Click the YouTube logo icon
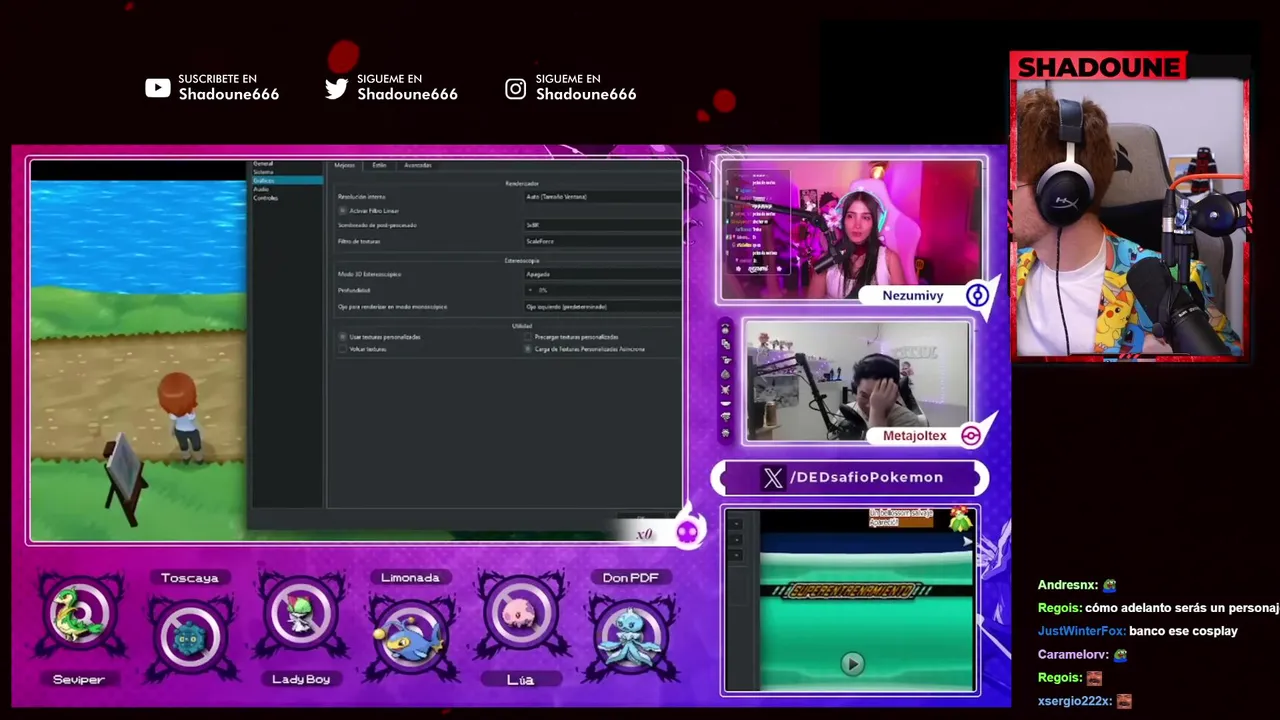The width and height of the screenshot is (1280, 720). (157, 88)
